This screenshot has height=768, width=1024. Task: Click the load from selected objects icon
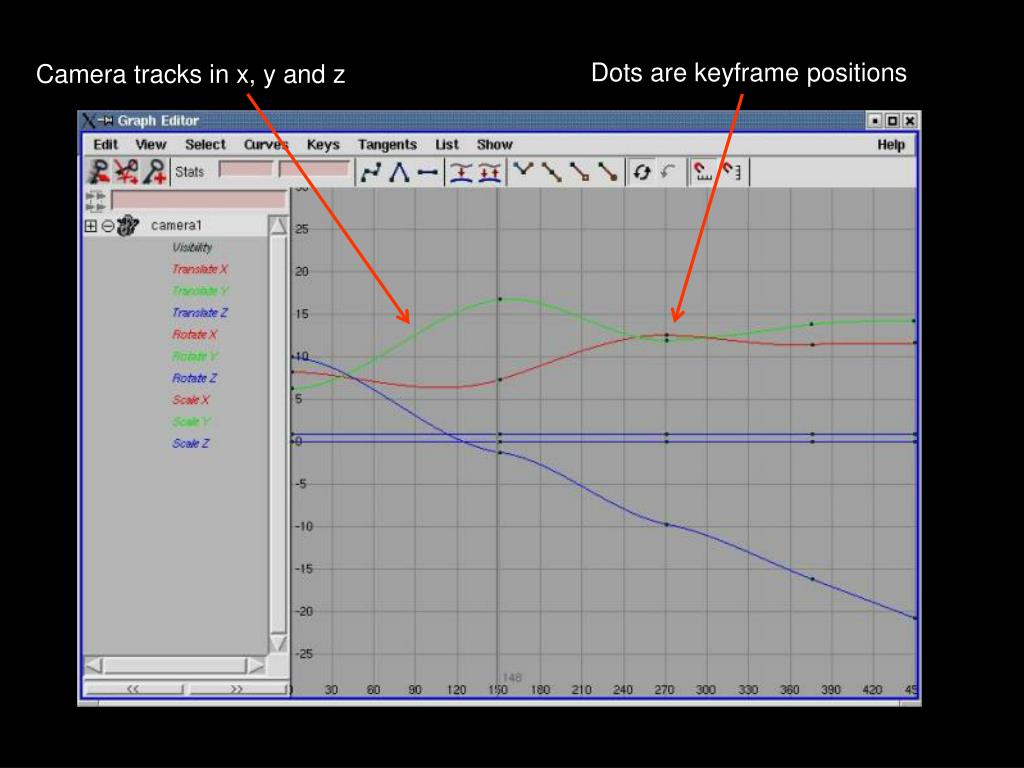667,172
